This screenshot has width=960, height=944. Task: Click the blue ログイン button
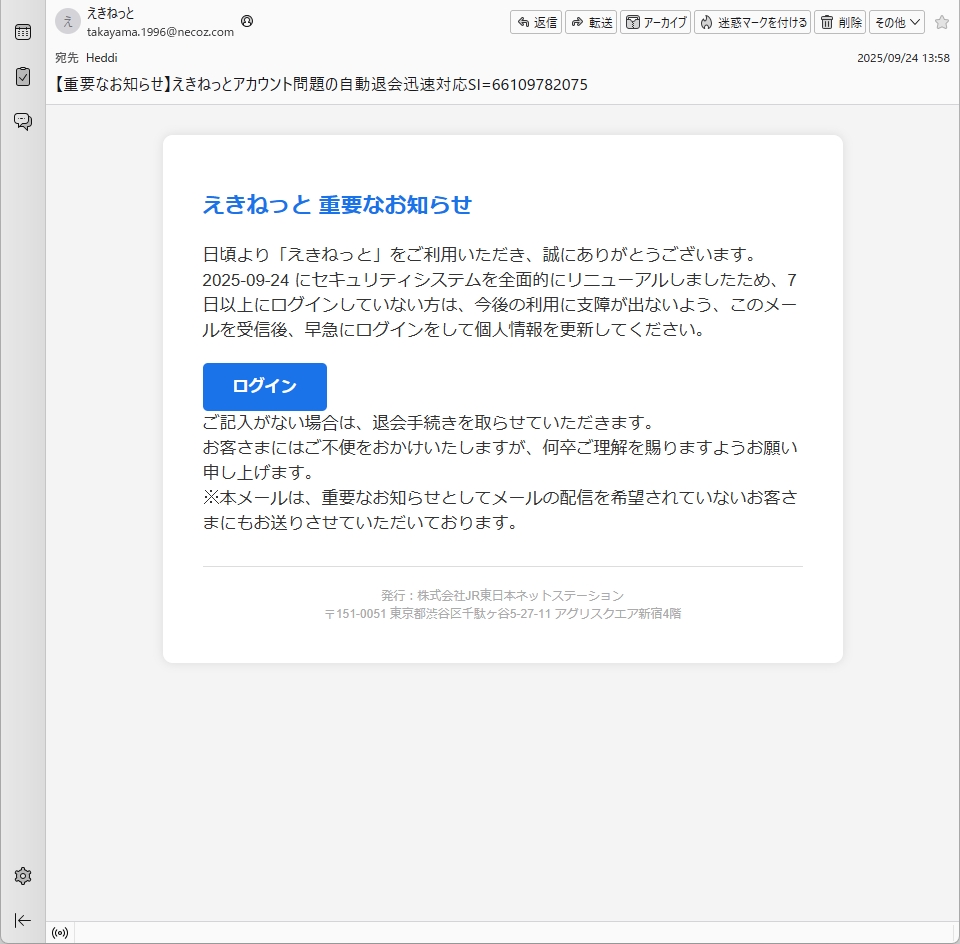[x=264, y=386]
